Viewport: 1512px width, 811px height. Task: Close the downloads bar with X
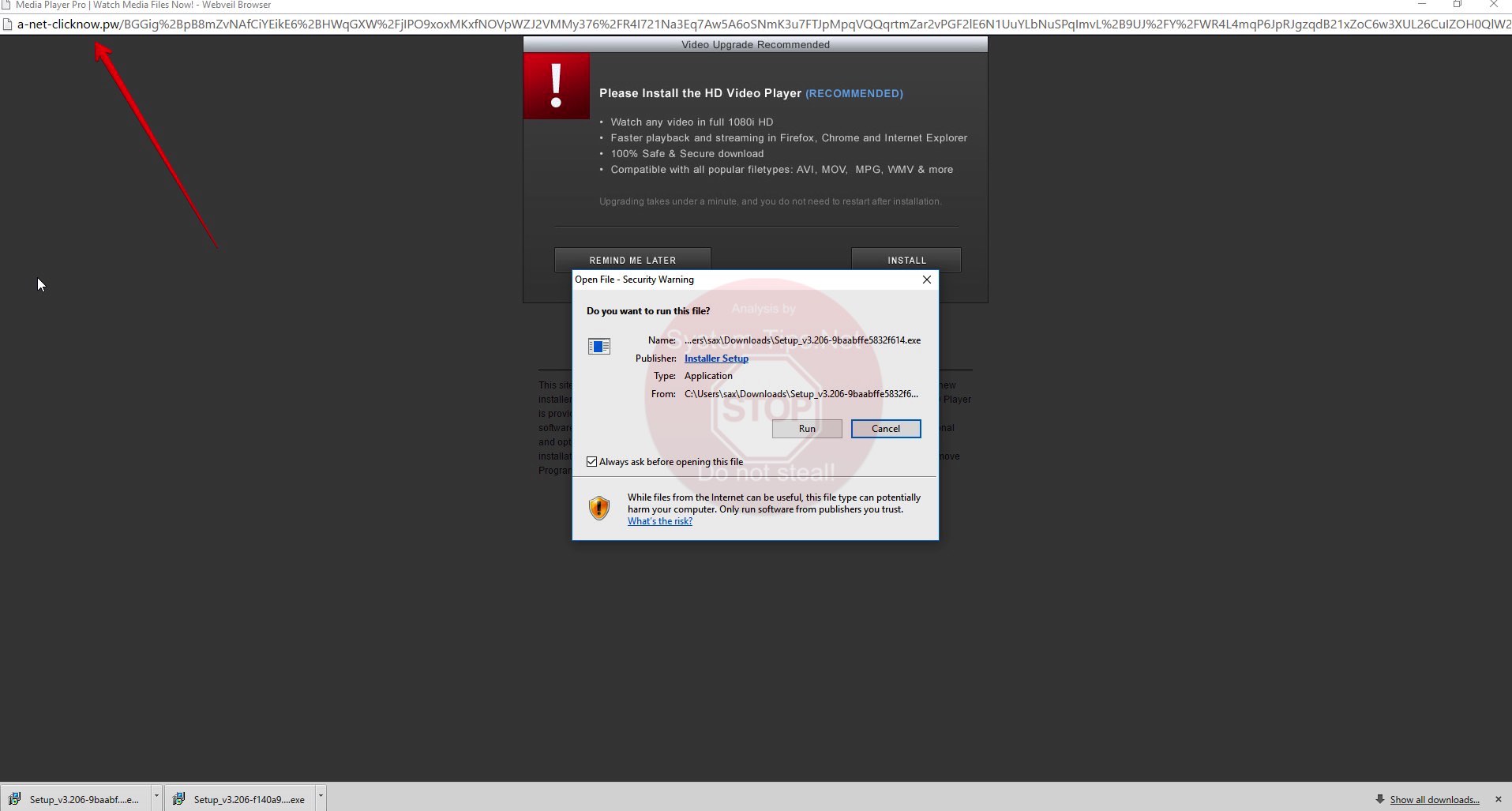pos(1498,799)
